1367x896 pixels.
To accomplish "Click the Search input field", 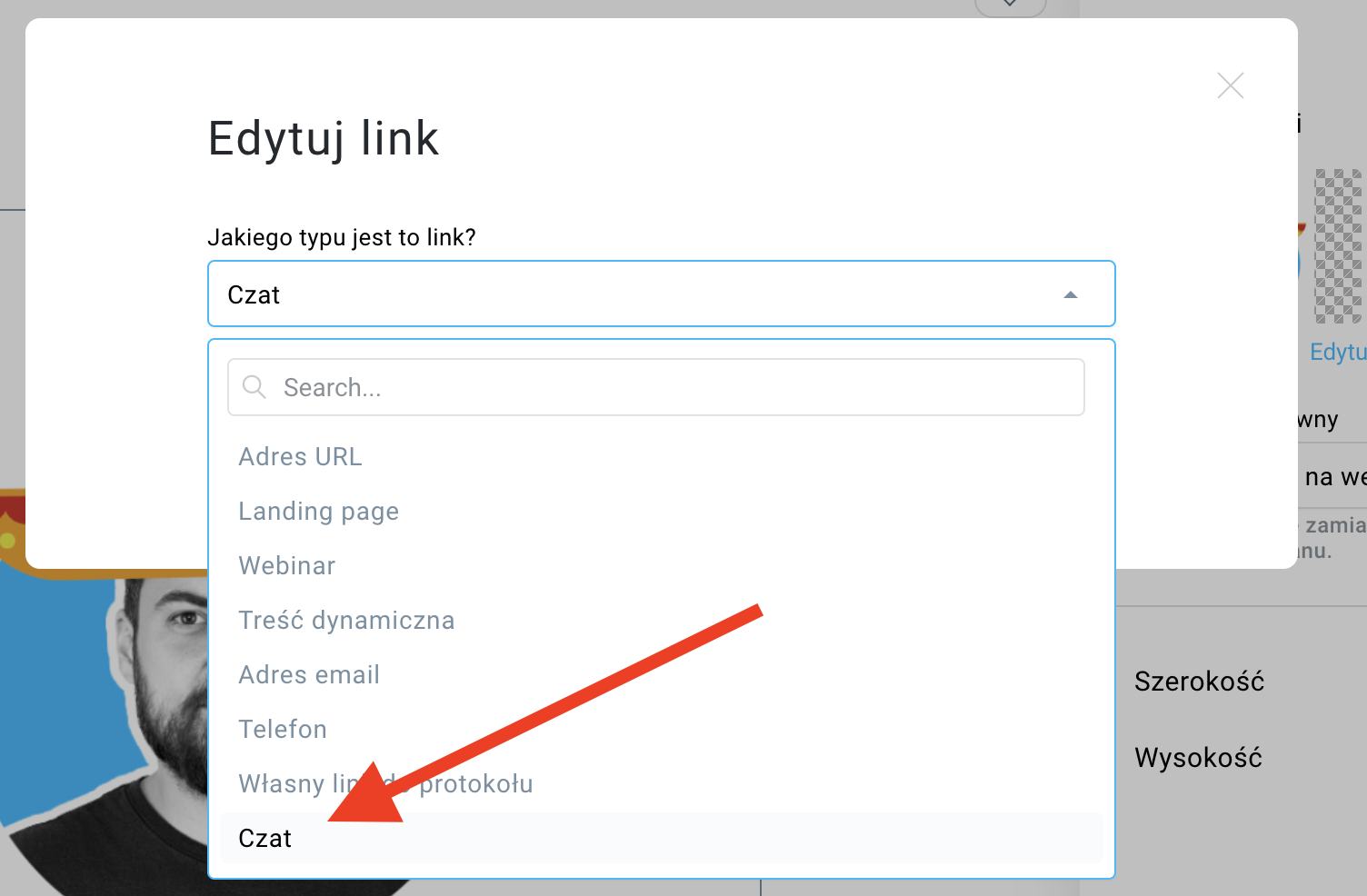I will coord(655,387).
